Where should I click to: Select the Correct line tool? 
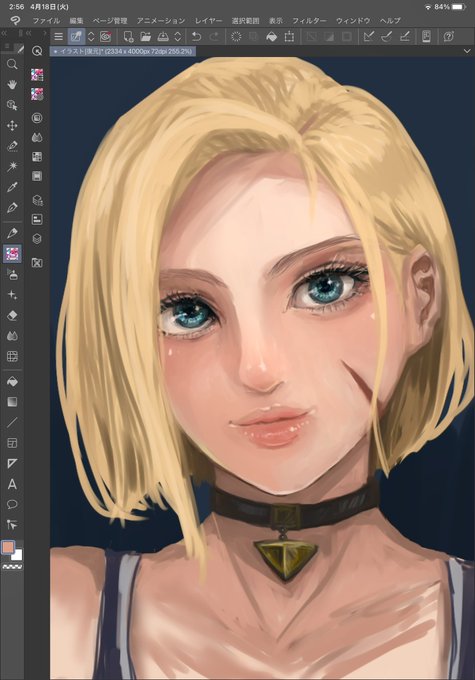12,525
